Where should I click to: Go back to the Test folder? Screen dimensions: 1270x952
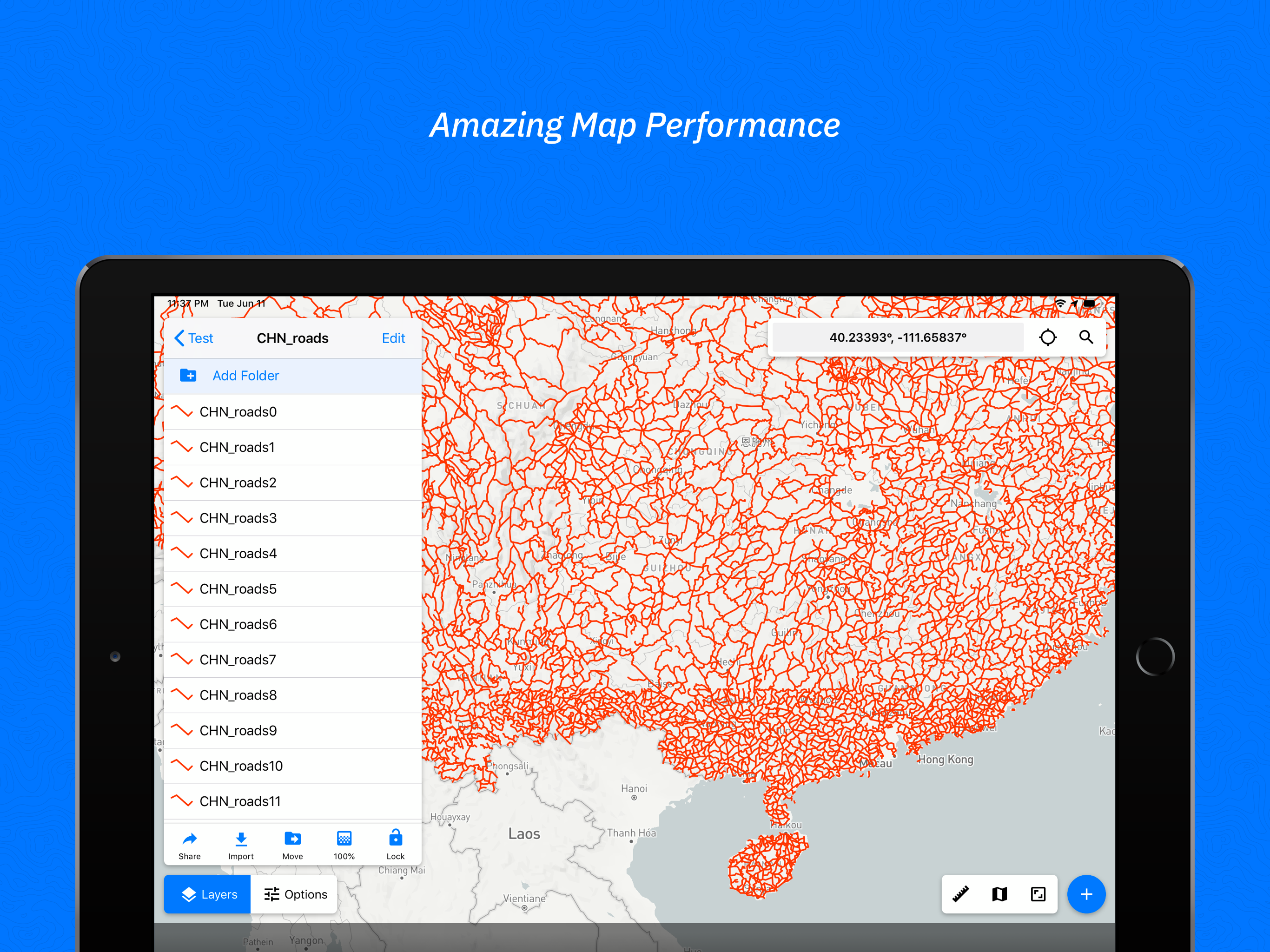pos(194,338)
